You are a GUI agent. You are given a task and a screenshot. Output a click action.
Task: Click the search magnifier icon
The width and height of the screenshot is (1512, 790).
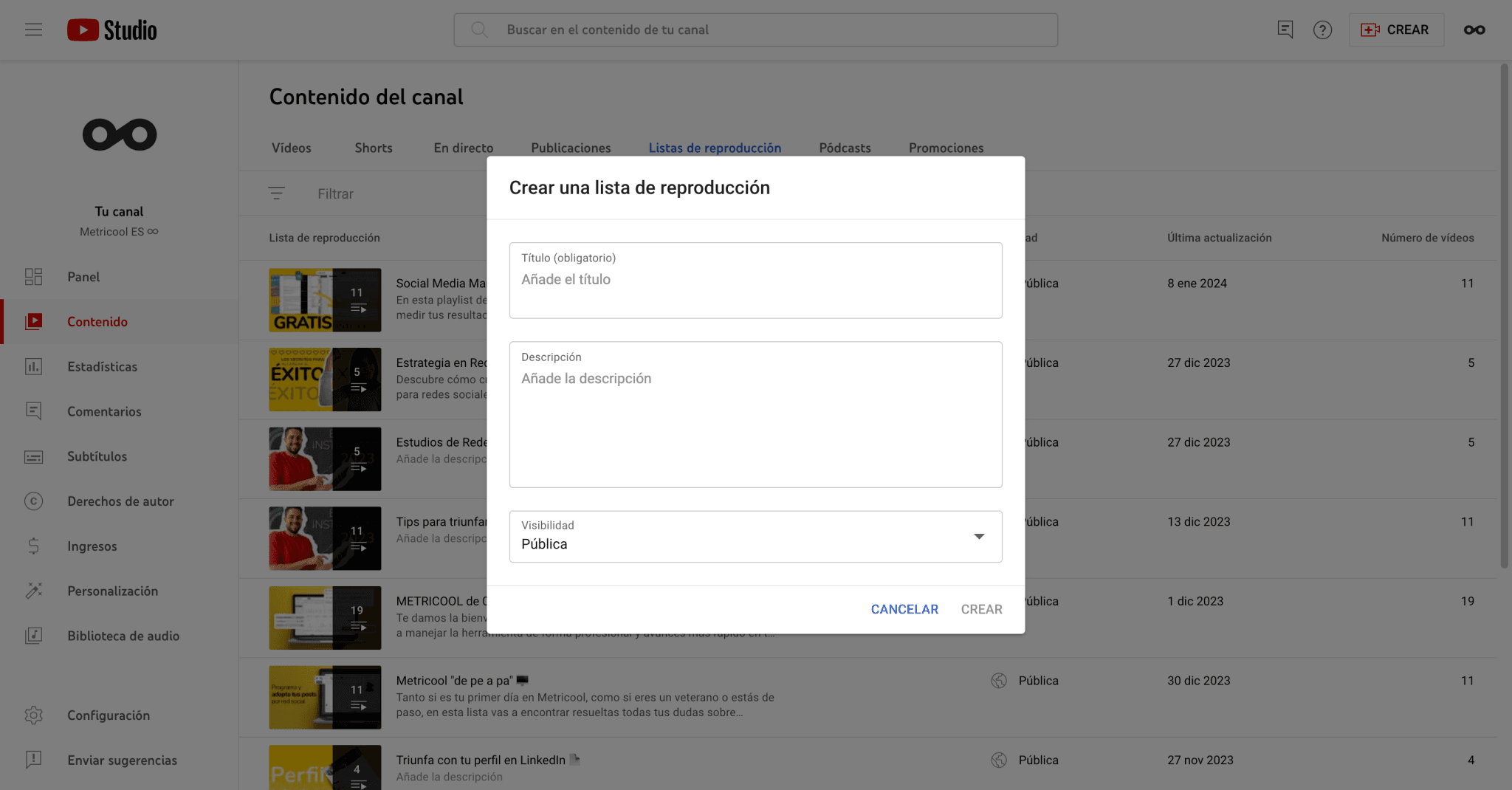[479, 30]
